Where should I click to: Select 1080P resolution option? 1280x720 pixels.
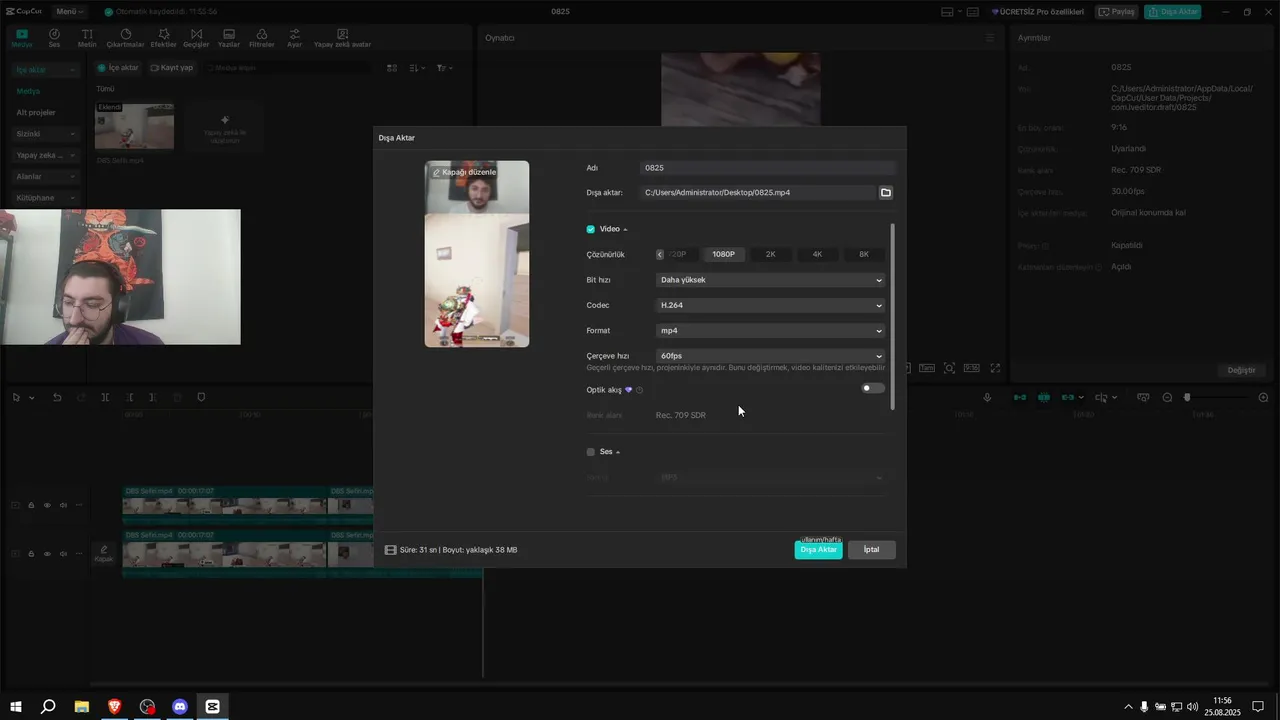click(723, 254)
